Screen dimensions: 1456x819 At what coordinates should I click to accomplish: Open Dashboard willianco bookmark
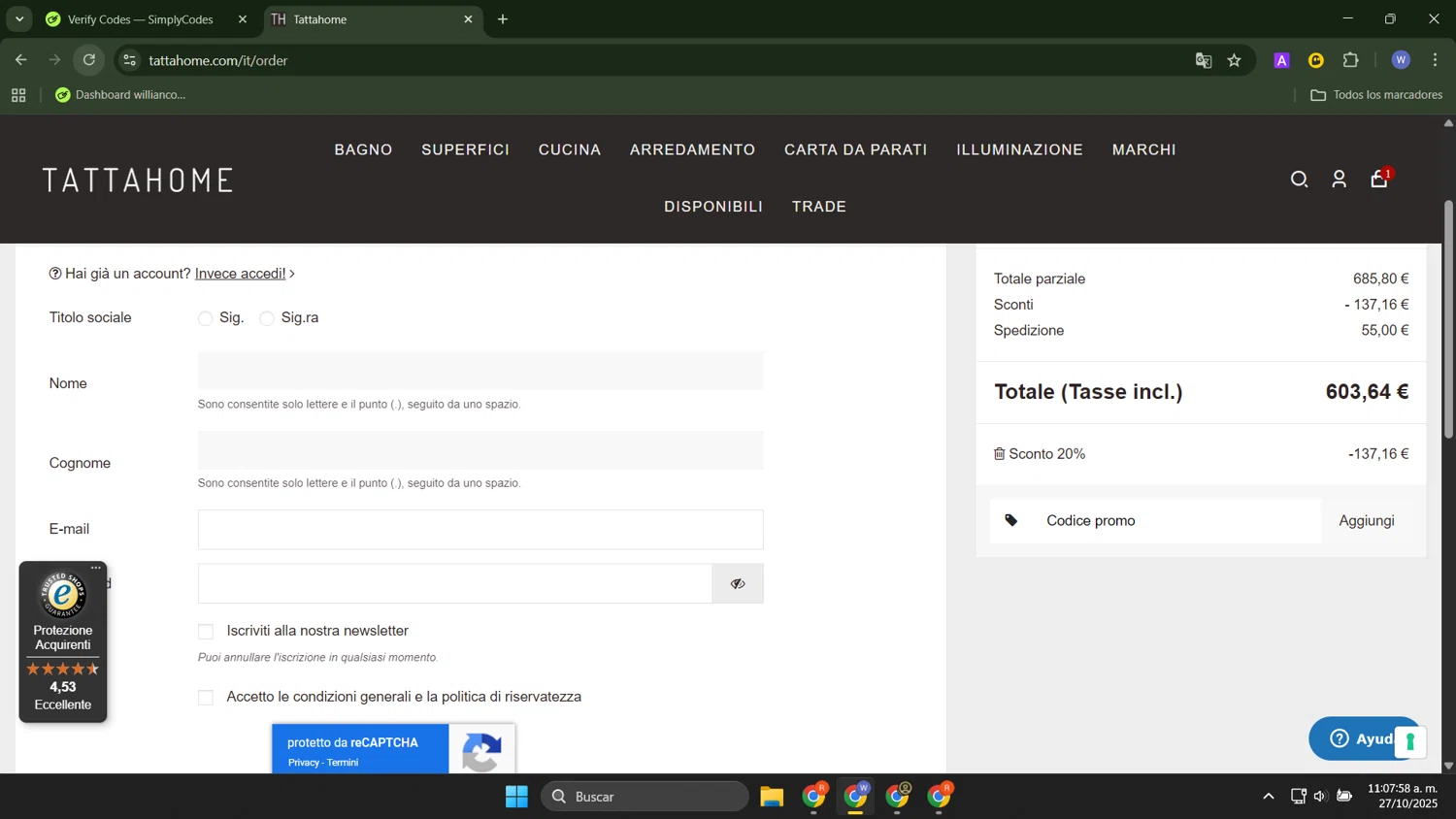coord(120,95)
